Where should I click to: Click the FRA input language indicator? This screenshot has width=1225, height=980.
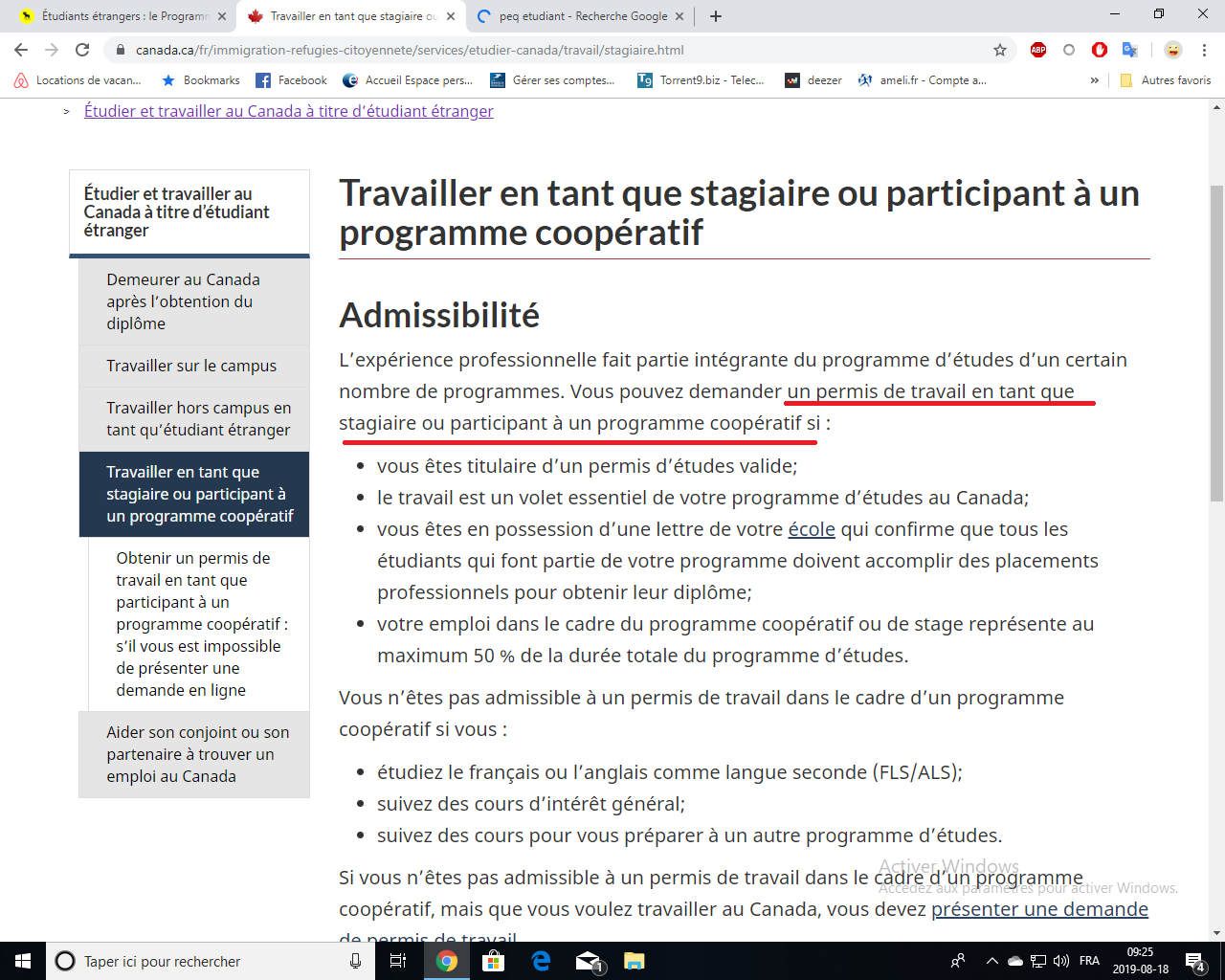coord(1089,961)
